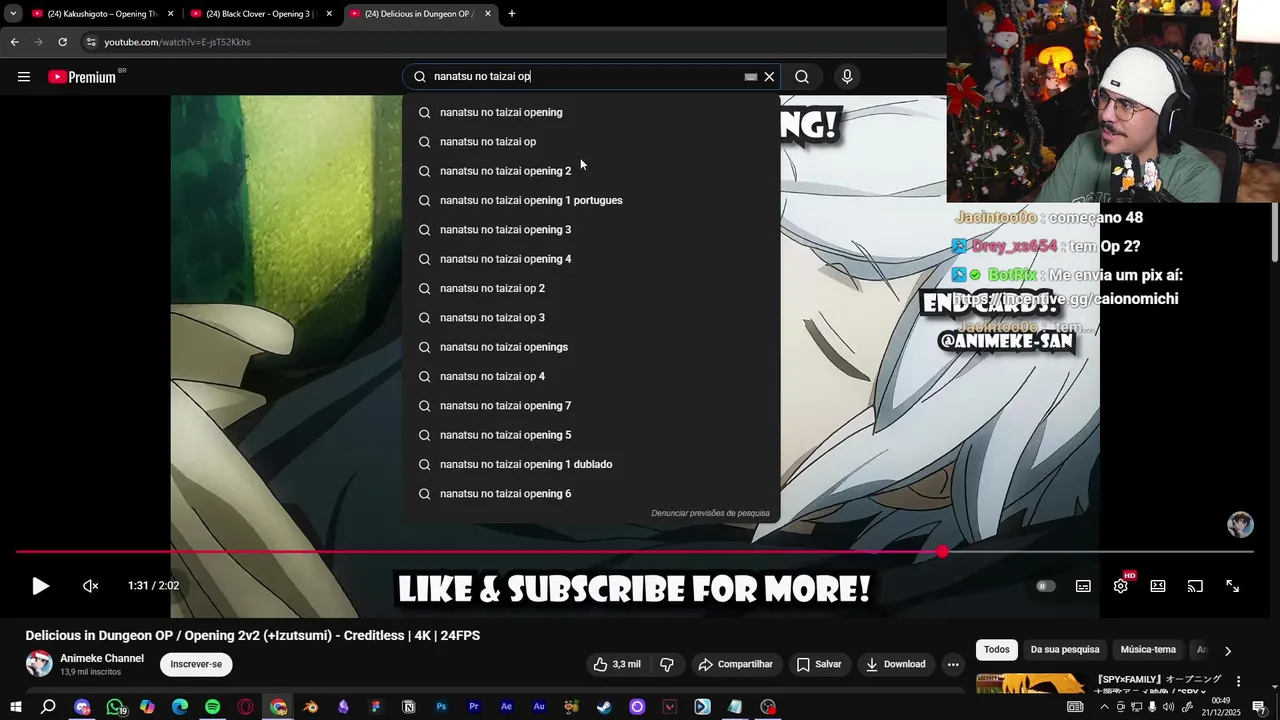The image size is (1280, 720).
Task: Open Photoshop from the taskbar
Action: pos(441,707)
